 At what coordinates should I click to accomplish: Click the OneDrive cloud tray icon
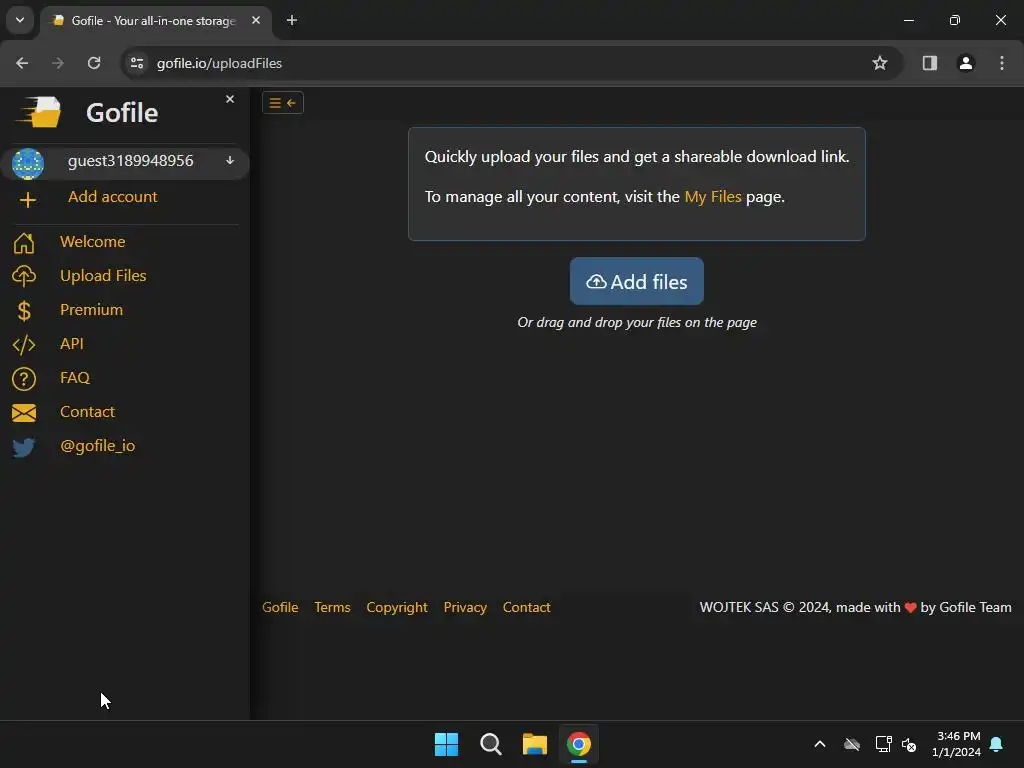click(x=852, y=744)
